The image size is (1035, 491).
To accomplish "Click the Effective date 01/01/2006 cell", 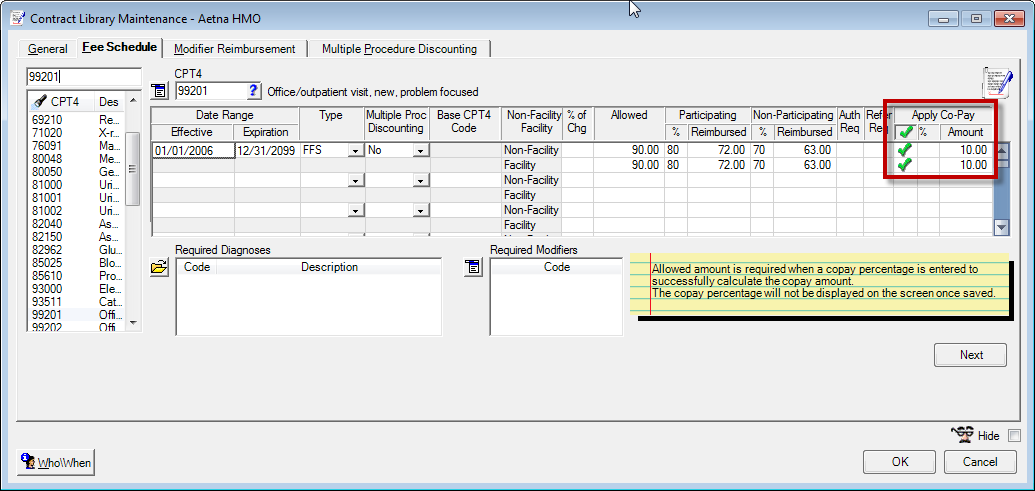I will coord(193,150).
